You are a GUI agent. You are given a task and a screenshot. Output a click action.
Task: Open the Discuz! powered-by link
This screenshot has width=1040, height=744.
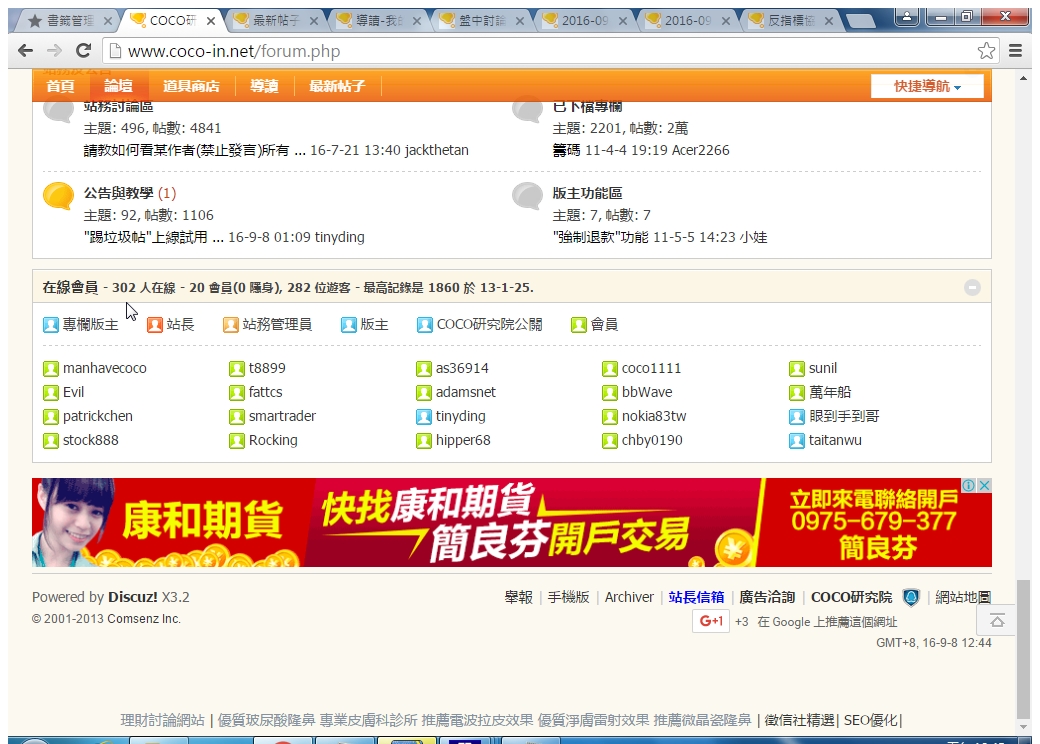click(x=133, y=597)
